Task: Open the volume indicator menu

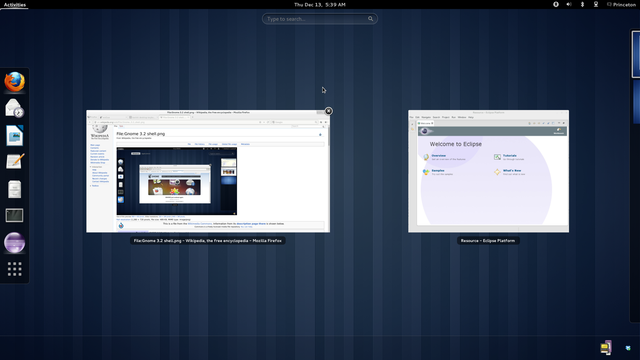Action: (x=569, y=4)
